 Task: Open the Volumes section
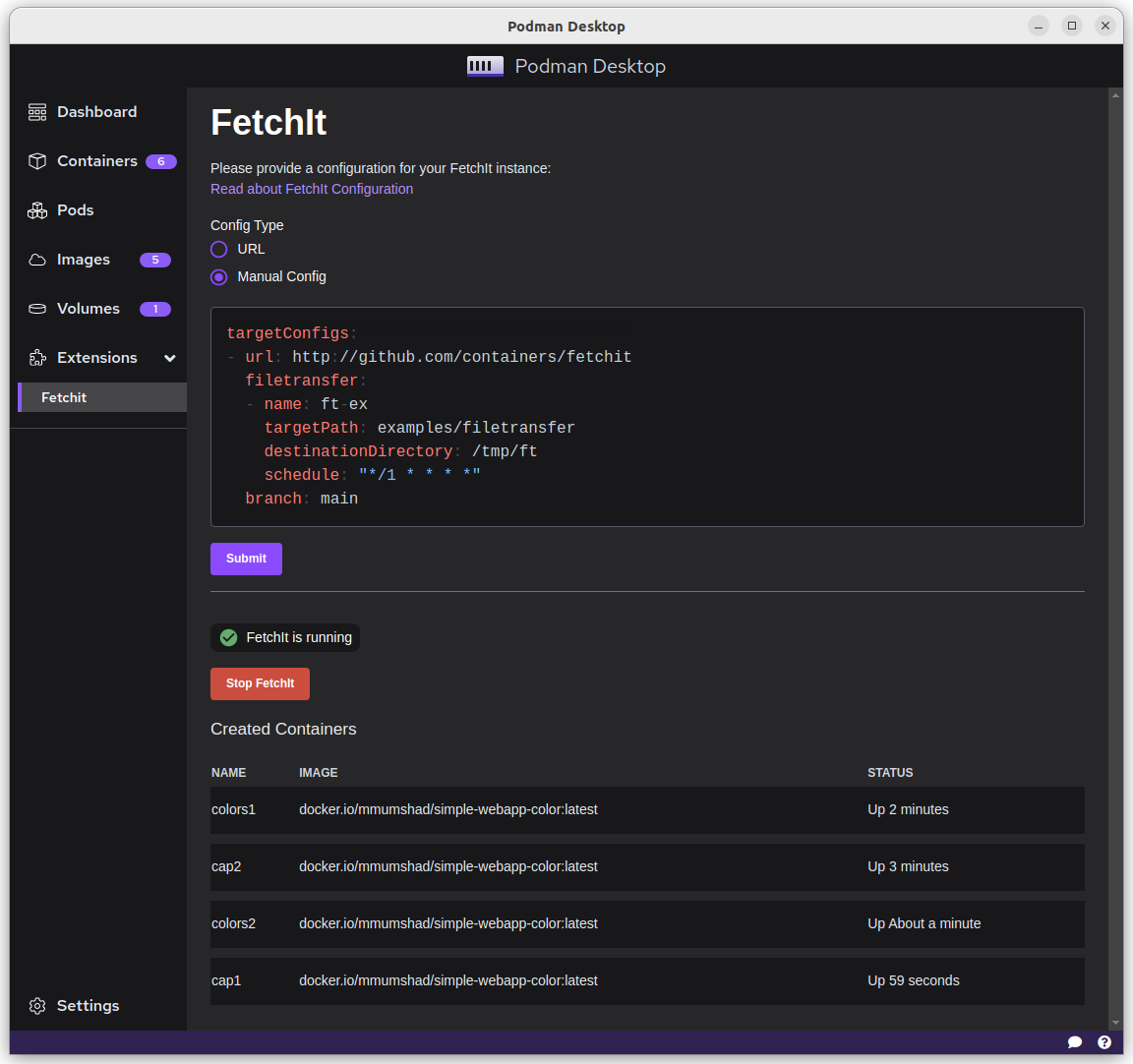coord(89,309)
